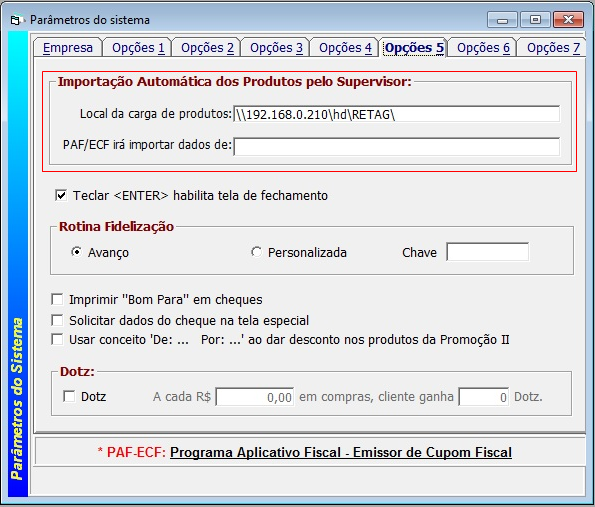This screenshot has height=507, width=595.
Task: Open the Opções 4 tab
Action: coord(345,48)
